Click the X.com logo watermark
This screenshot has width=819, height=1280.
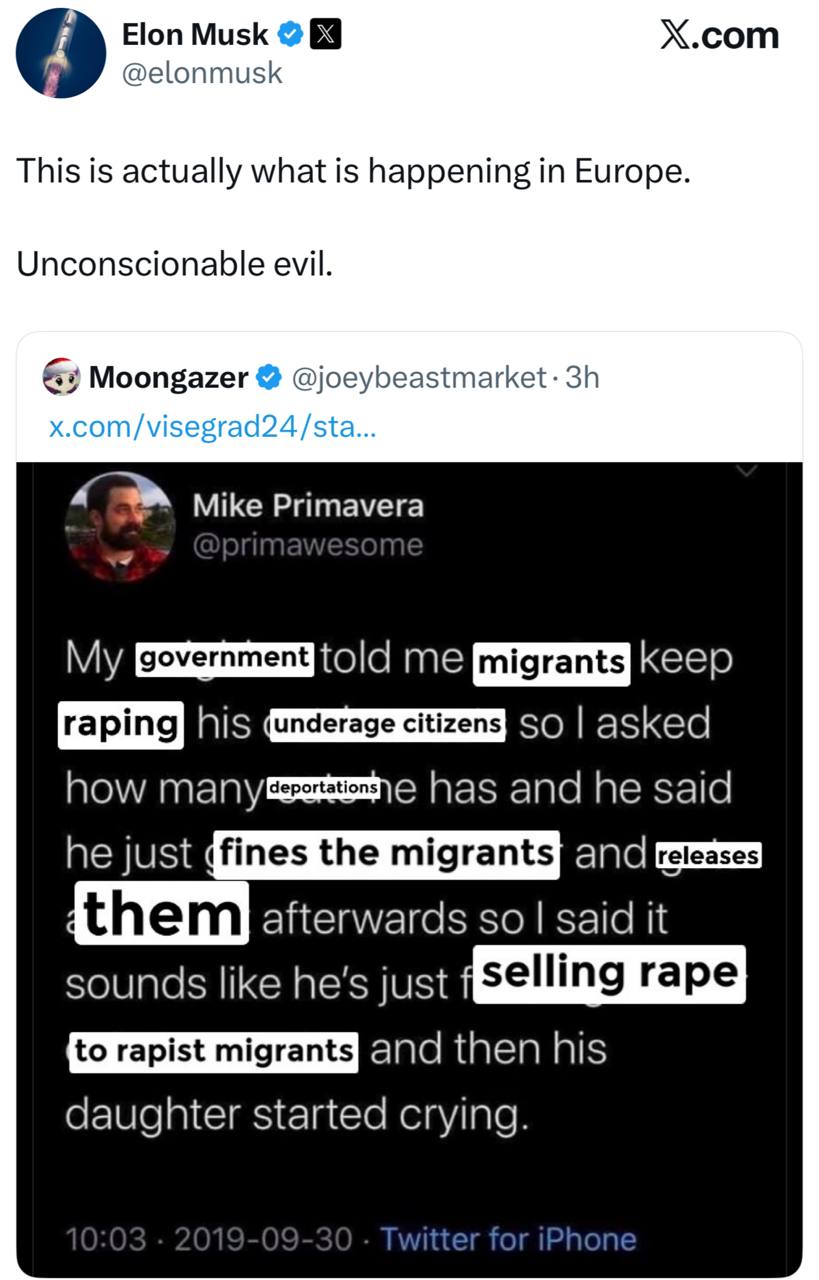point(718,36)
